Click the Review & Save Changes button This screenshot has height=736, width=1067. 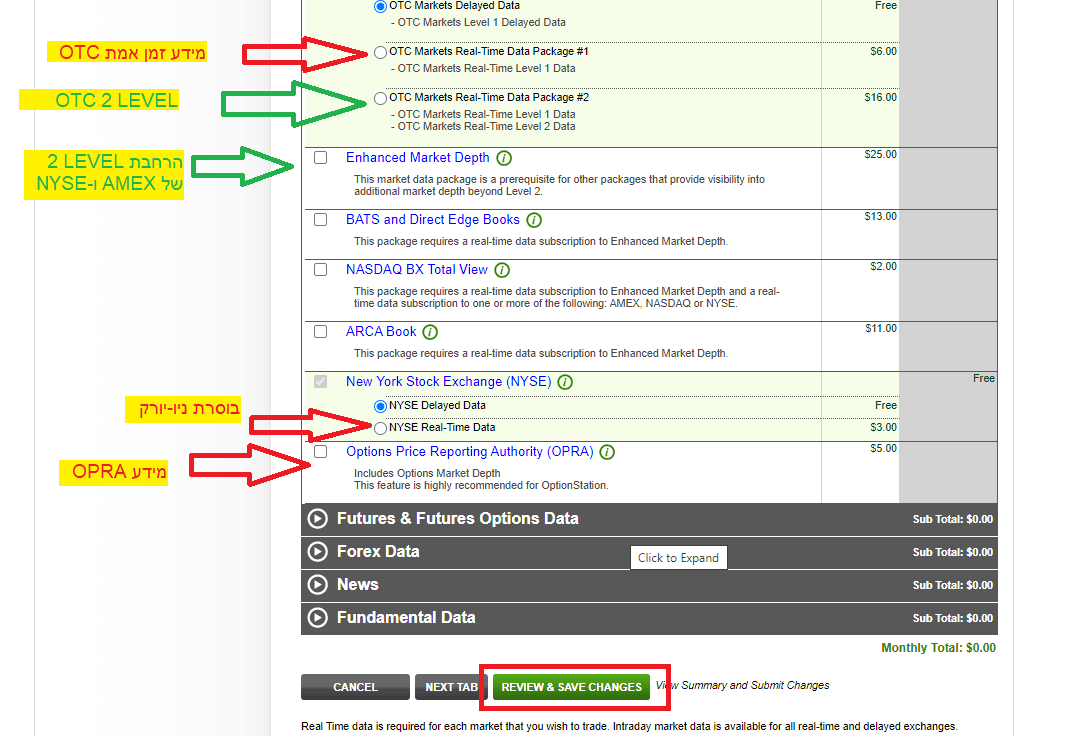pos(571,687)
